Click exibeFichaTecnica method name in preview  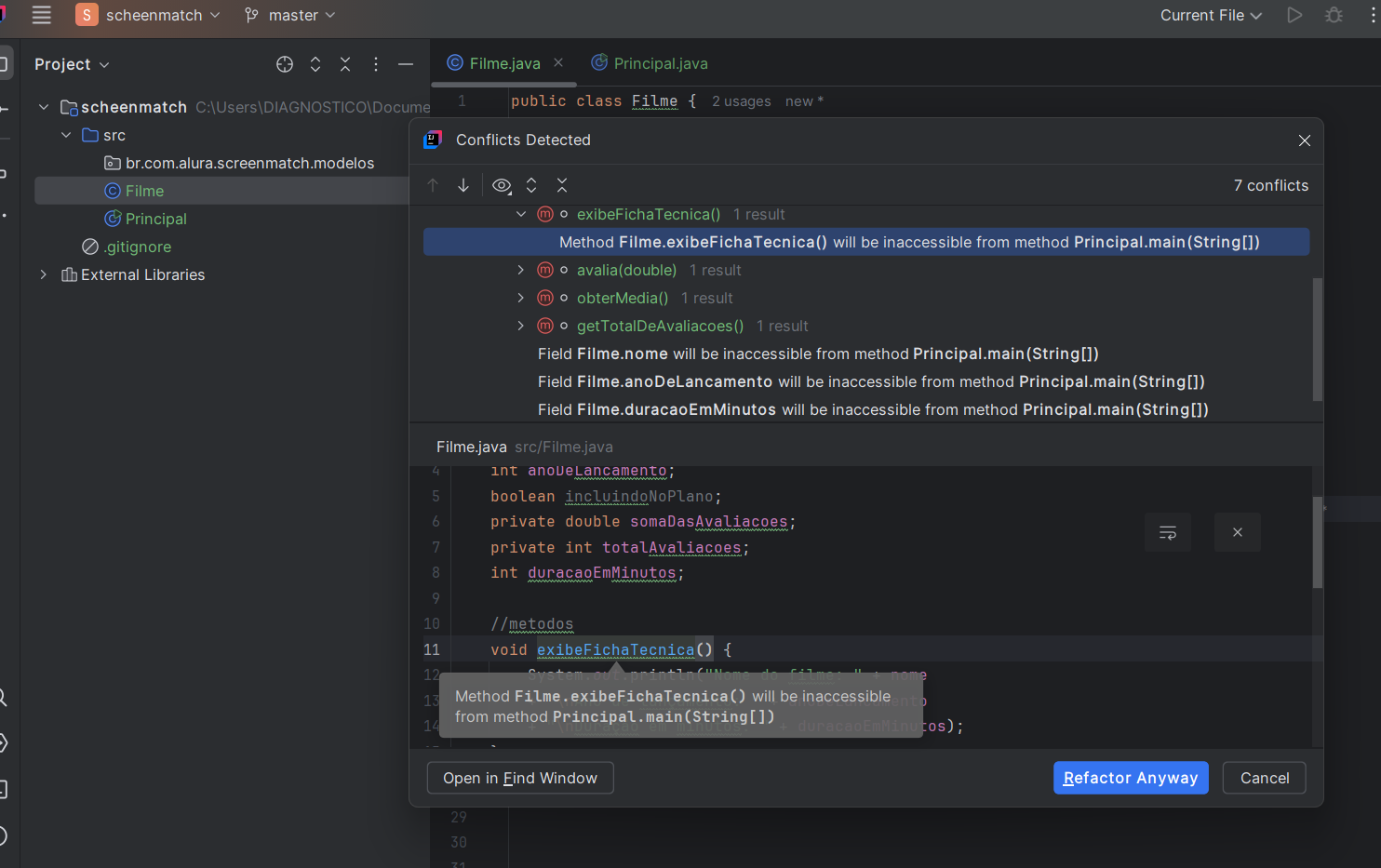click(x=615, y=649)
